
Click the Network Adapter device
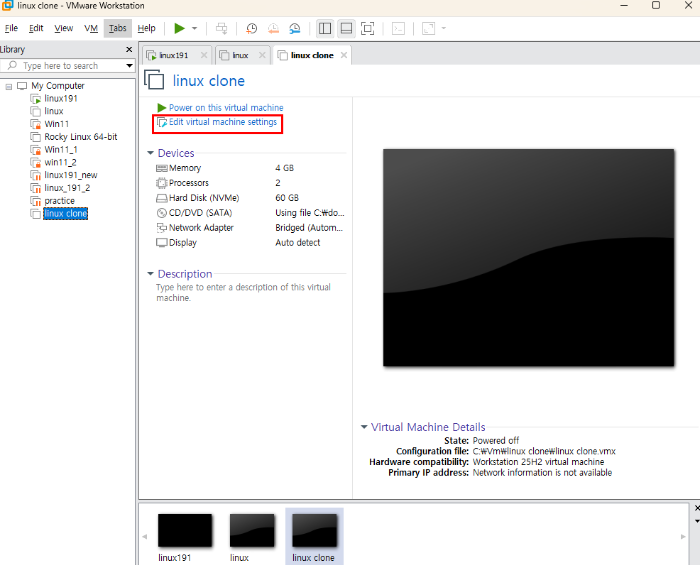[x=201, y=228]
